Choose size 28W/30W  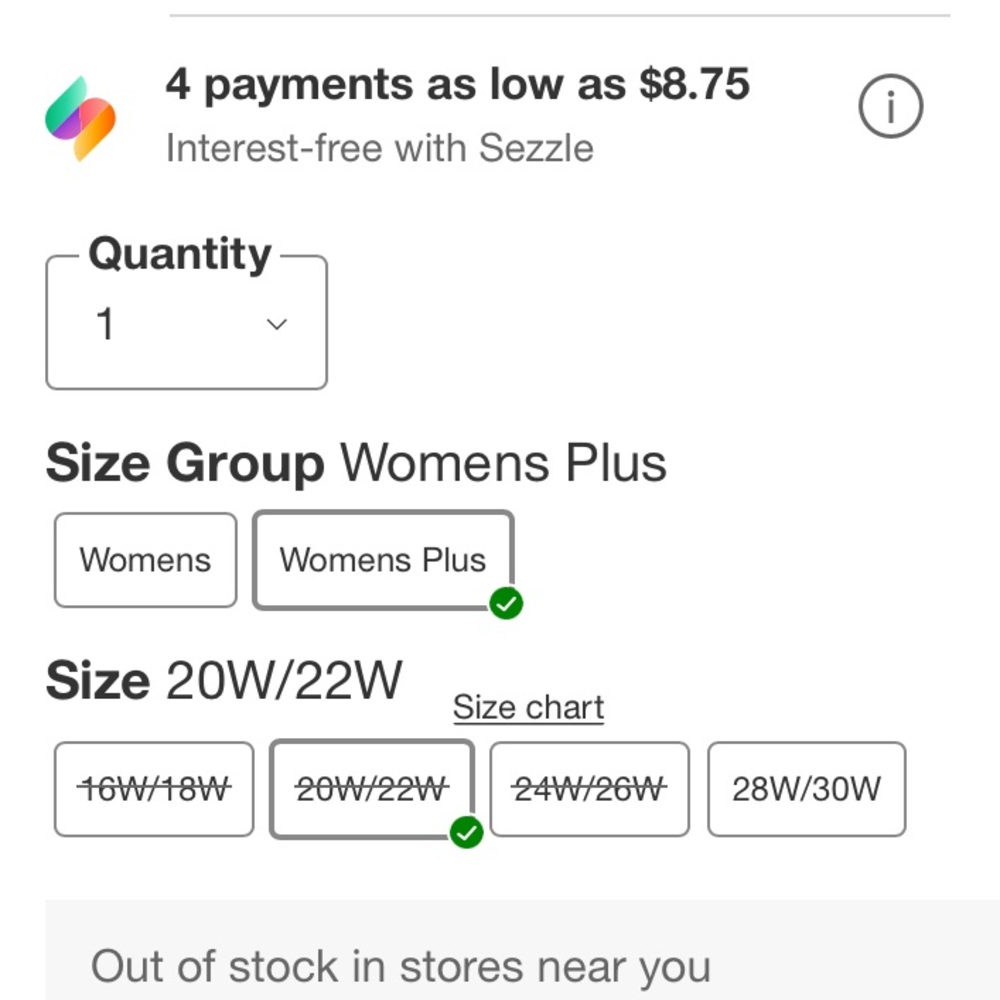click(x=806, y=789)
